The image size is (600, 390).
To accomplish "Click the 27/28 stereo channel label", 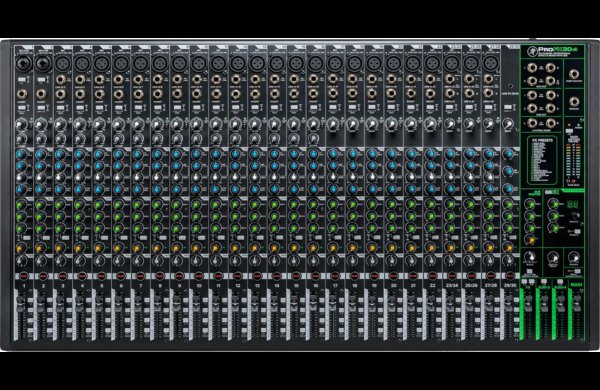I will [x=491, y=286].
